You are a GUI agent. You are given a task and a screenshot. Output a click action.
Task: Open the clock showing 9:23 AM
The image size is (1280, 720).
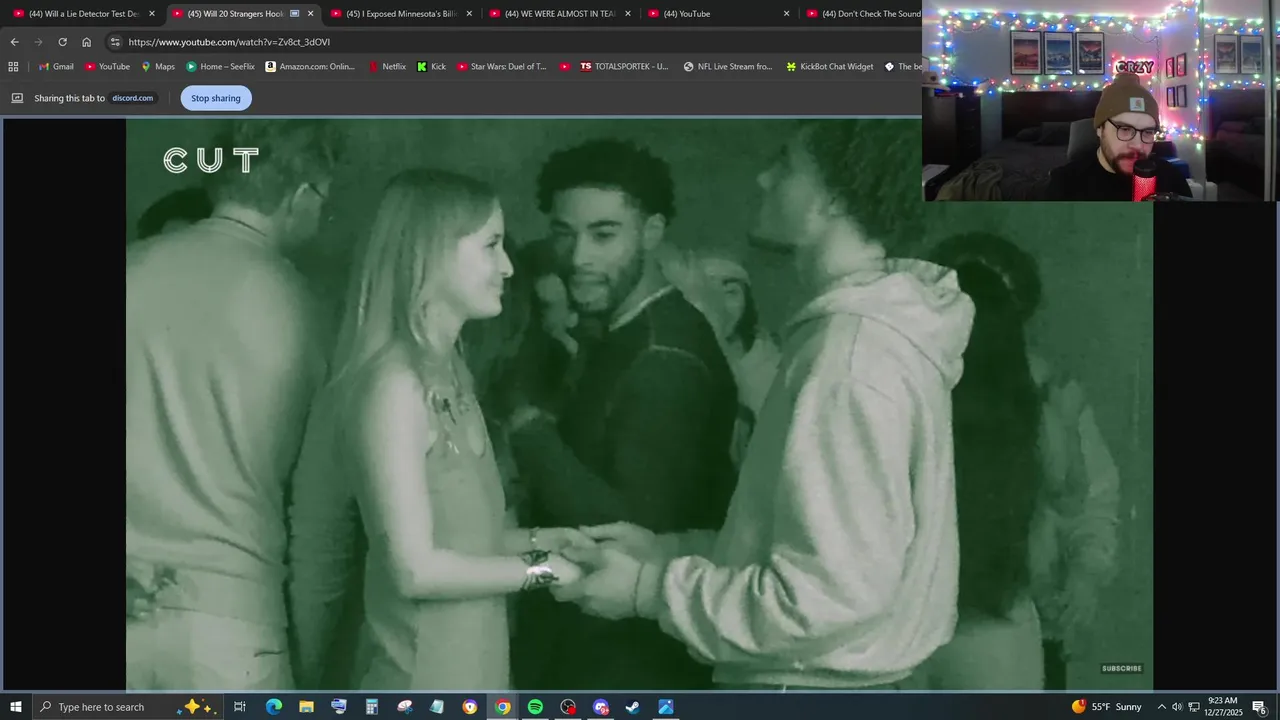coord(1222,707)
